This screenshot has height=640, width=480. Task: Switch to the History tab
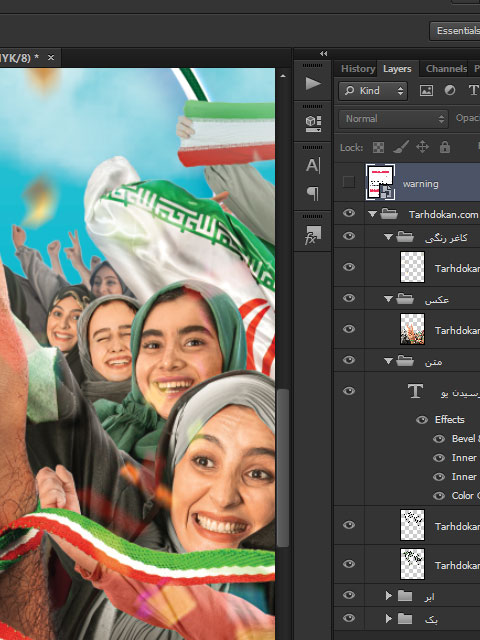358,69
